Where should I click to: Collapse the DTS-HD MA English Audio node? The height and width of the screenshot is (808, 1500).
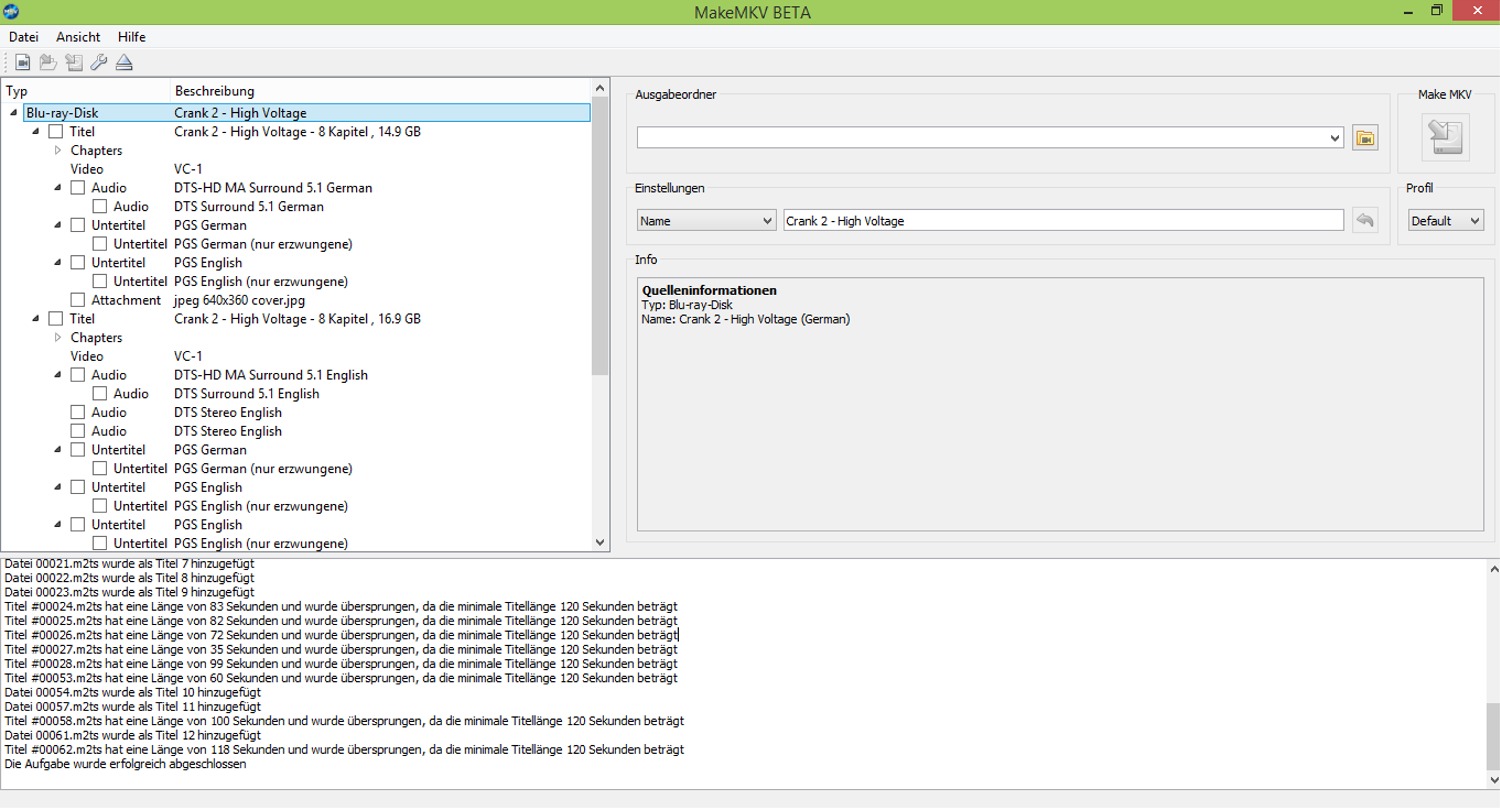tap(58, 374)
